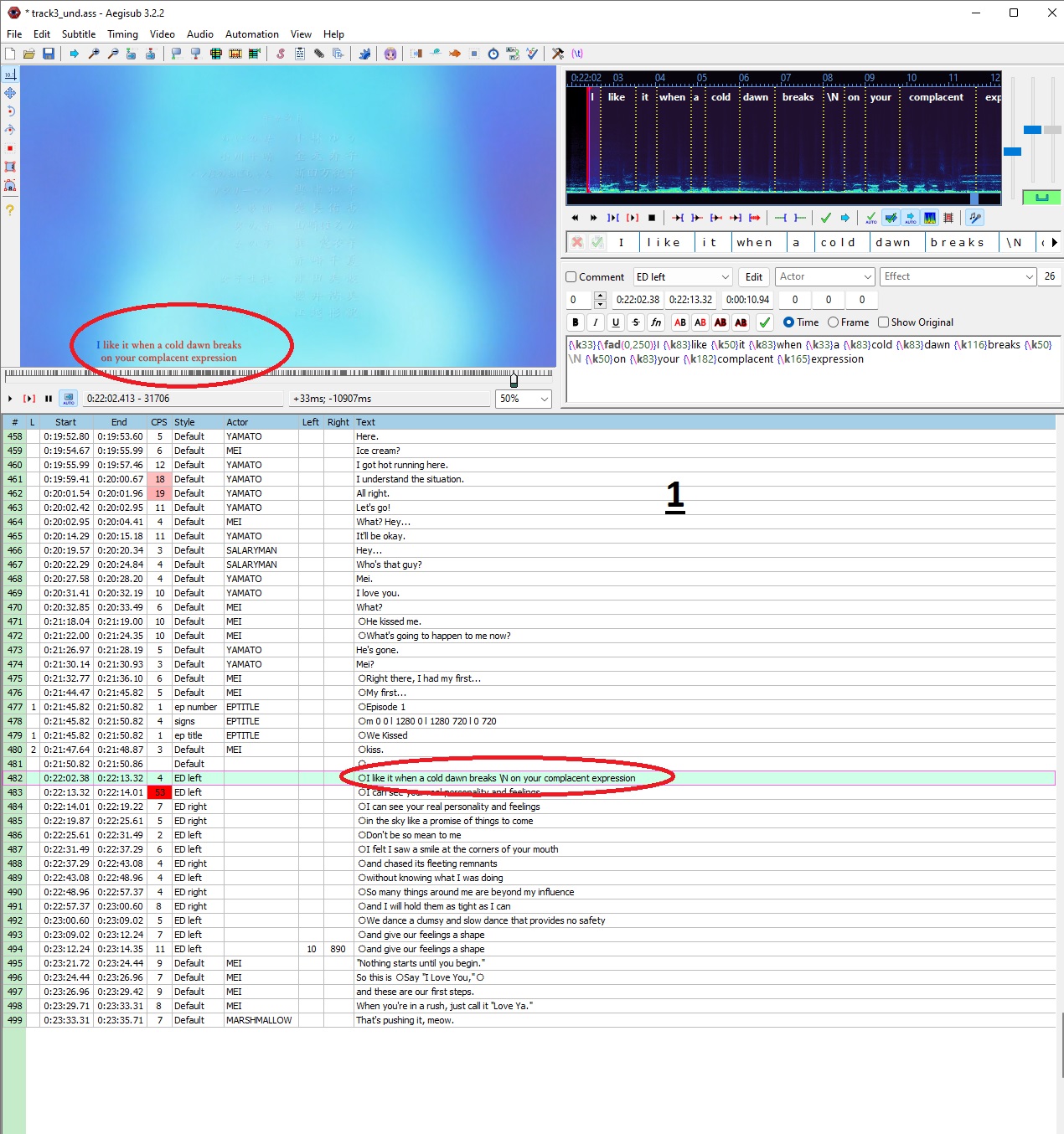
Task: Toggle the karaoke mode microphone icon
Action: [x=974, y=218]
